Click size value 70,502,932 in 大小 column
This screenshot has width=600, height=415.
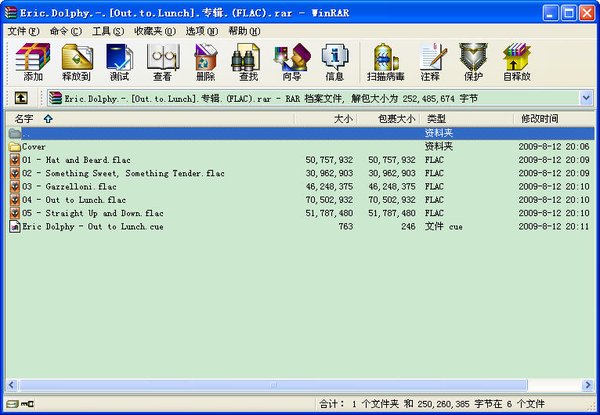pyautogui.click(x=329, y=200)
